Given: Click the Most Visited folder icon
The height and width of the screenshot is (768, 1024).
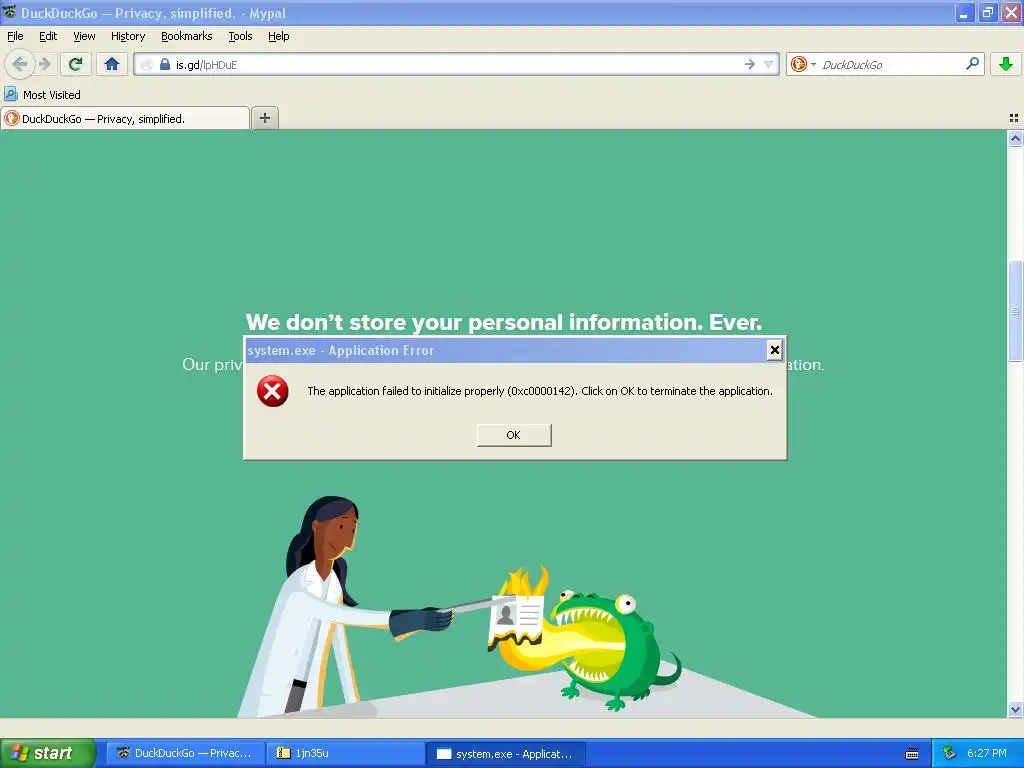Looking at the screenshot, I should (x=11, y=95).
